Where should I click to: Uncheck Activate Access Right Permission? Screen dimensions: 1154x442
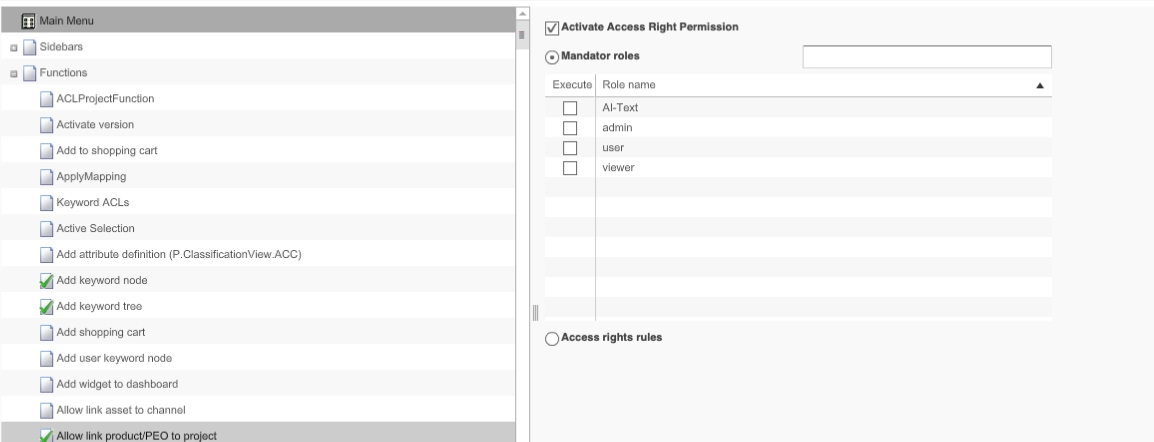click(552, 27)
